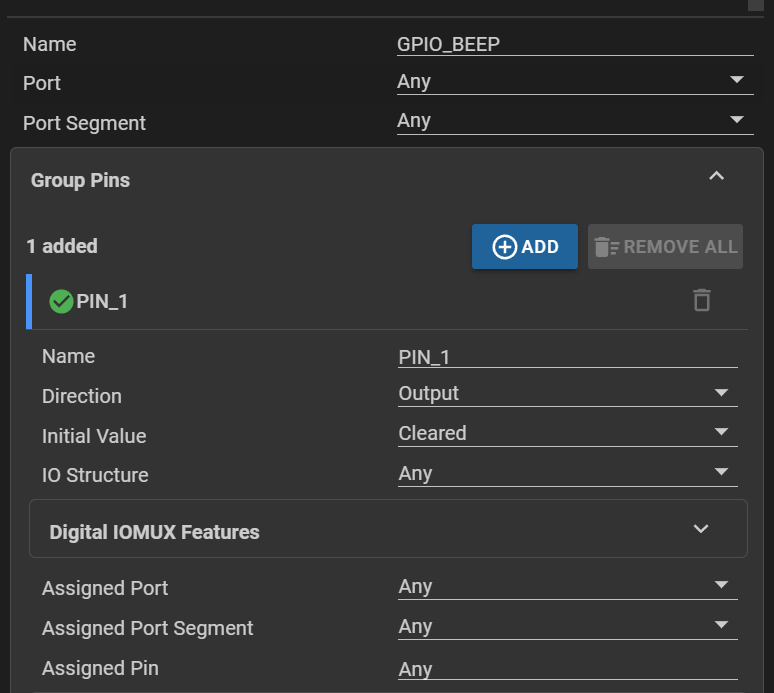Open the Port Segment dropdown

574,121
